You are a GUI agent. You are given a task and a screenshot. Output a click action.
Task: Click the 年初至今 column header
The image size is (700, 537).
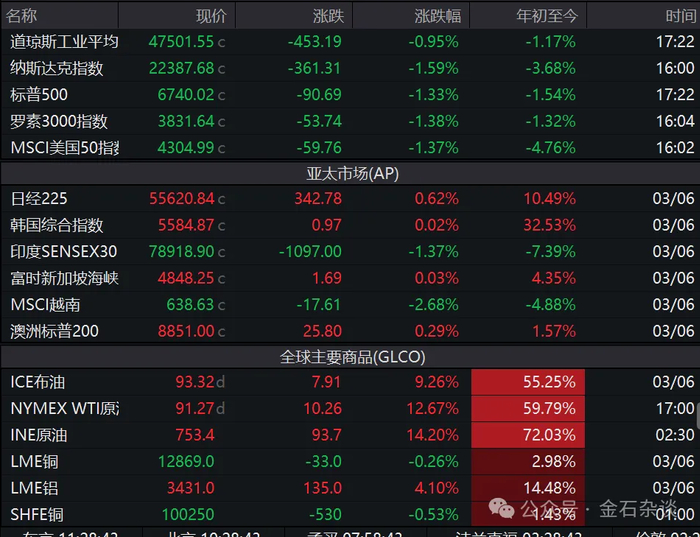pyautogui.click(x=546, y=16)
